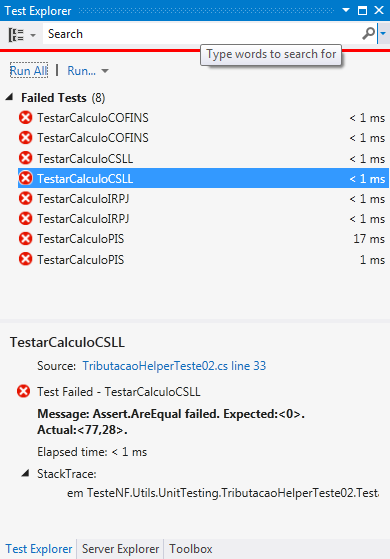Click red error icon beside Test Failed message
This screenshot has width=390, height=559.
[x=24, y=391]
